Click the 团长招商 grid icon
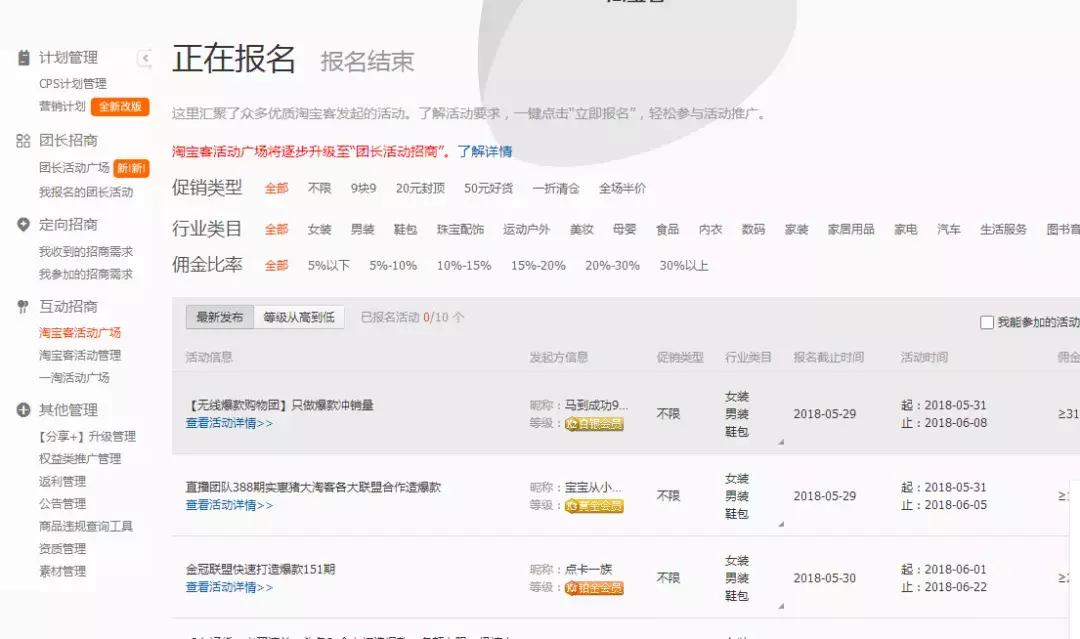The width and height of the screenshot is (1080, 639). (22, 141)
